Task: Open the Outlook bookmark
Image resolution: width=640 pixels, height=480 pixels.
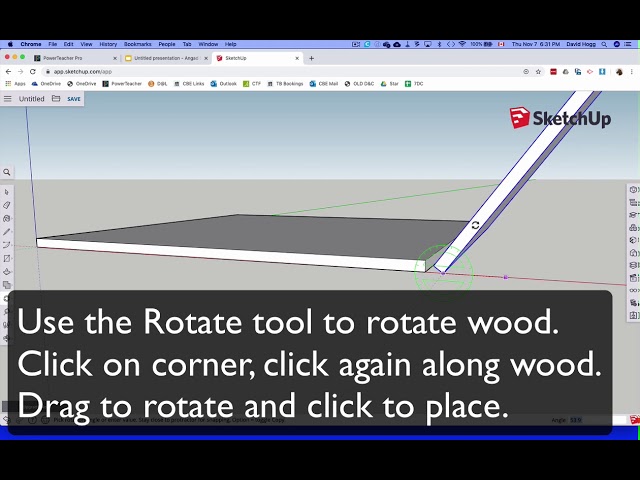Action: point(224,84)
